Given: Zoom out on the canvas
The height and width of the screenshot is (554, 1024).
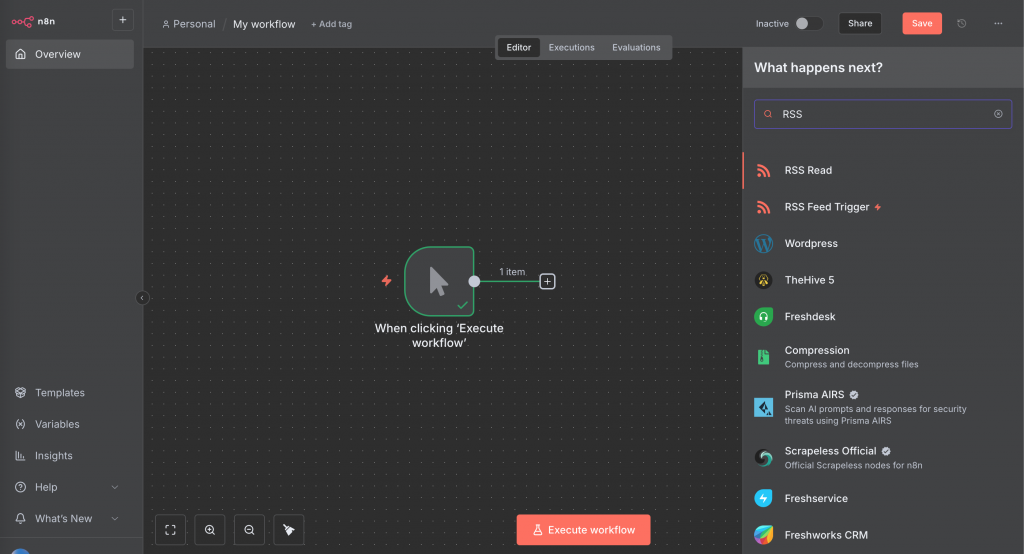Looking at the screenshot, I should click(249, 530).
